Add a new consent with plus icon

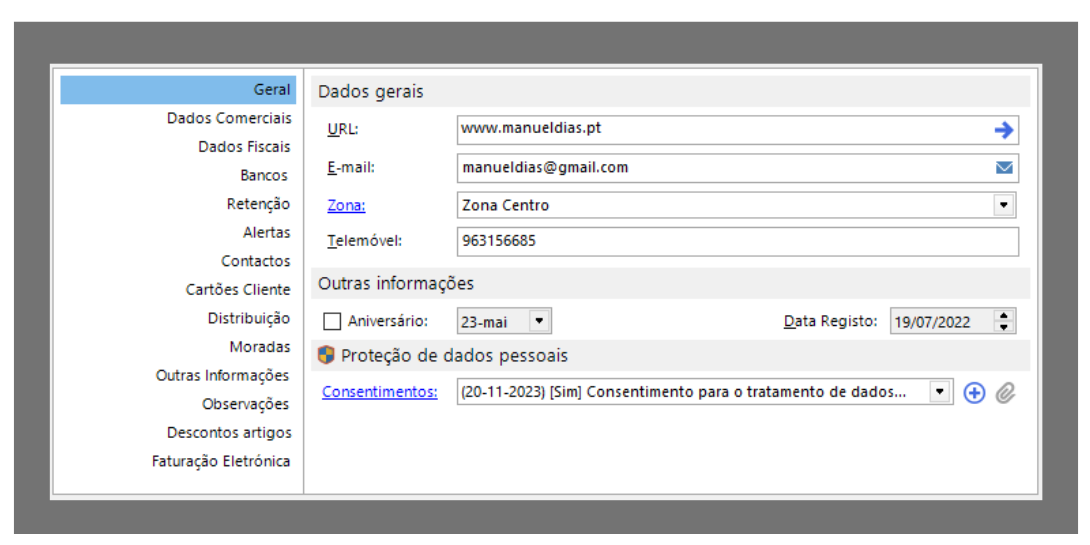pos(974,393)
